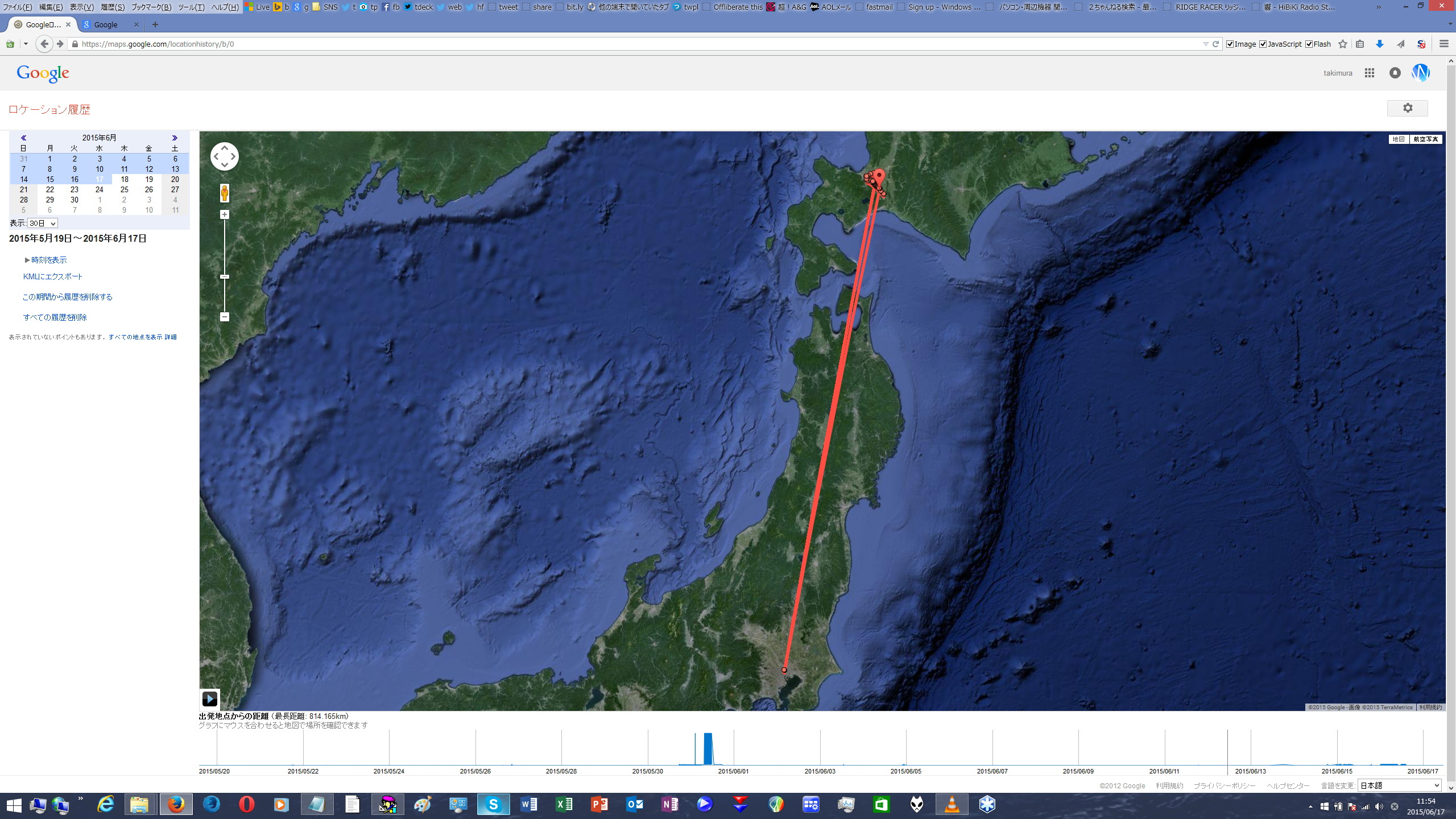Switch to the second Google tab
The height and width of the screenshot is (819, 1456).
(x=106, y=24)
